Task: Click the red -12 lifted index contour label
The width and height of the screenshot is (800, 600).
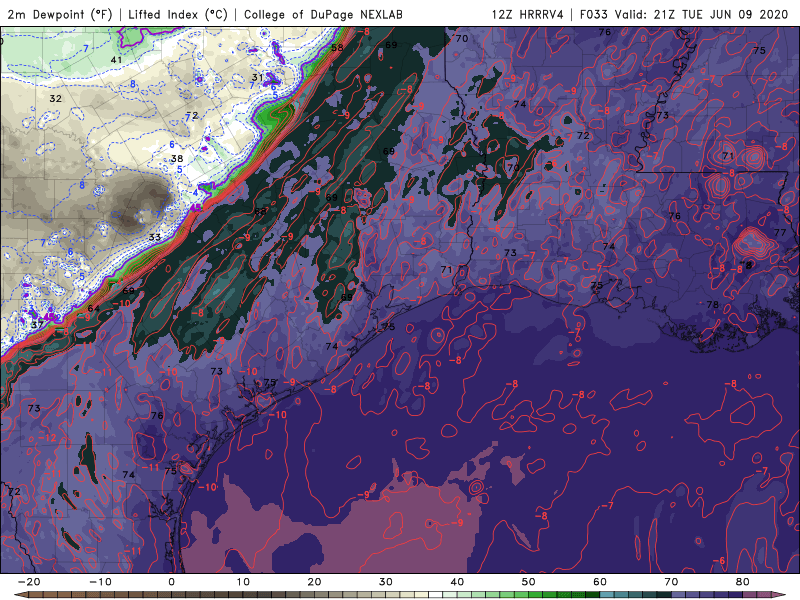Action: click(49, 438)
